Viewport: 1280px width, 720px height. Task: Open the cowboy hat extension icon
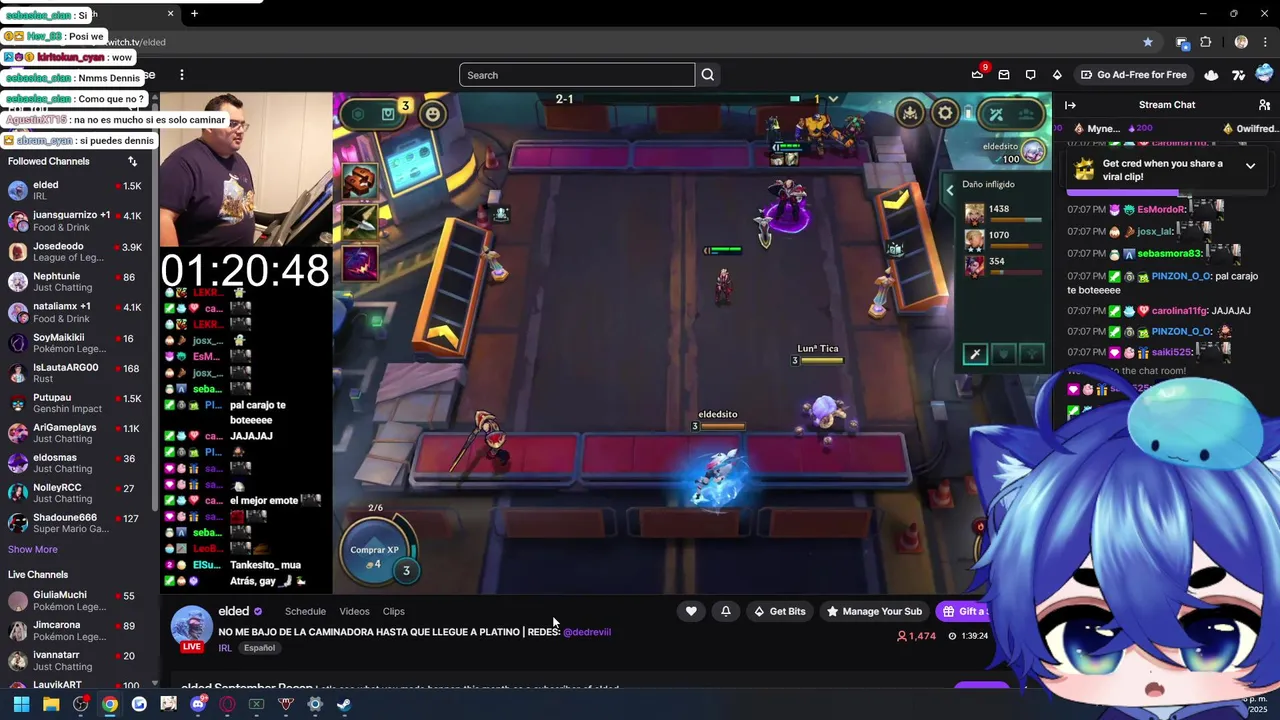[x=1211, y=75]
